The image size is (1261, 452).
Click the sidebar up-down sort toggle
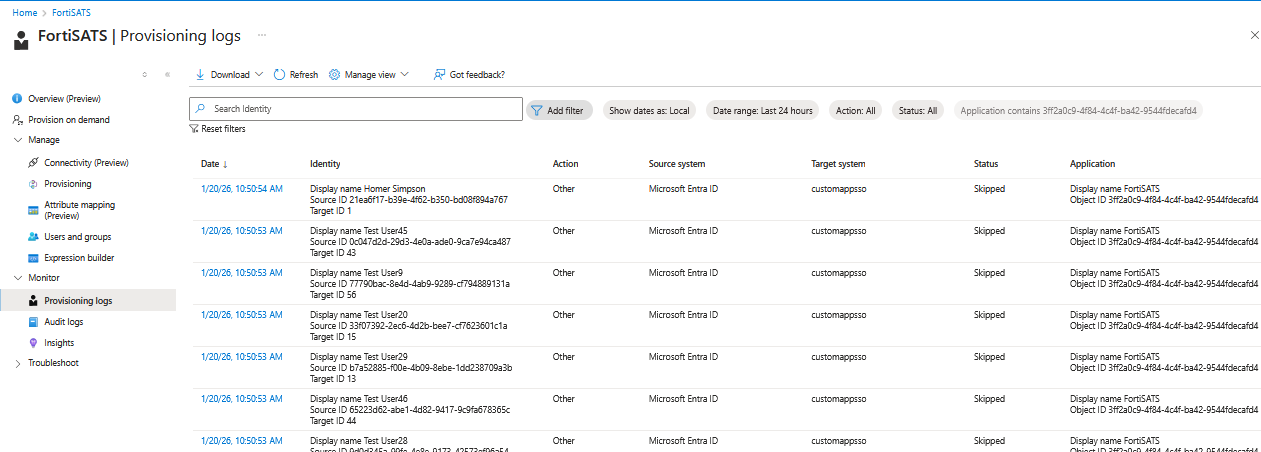point(145,74)
